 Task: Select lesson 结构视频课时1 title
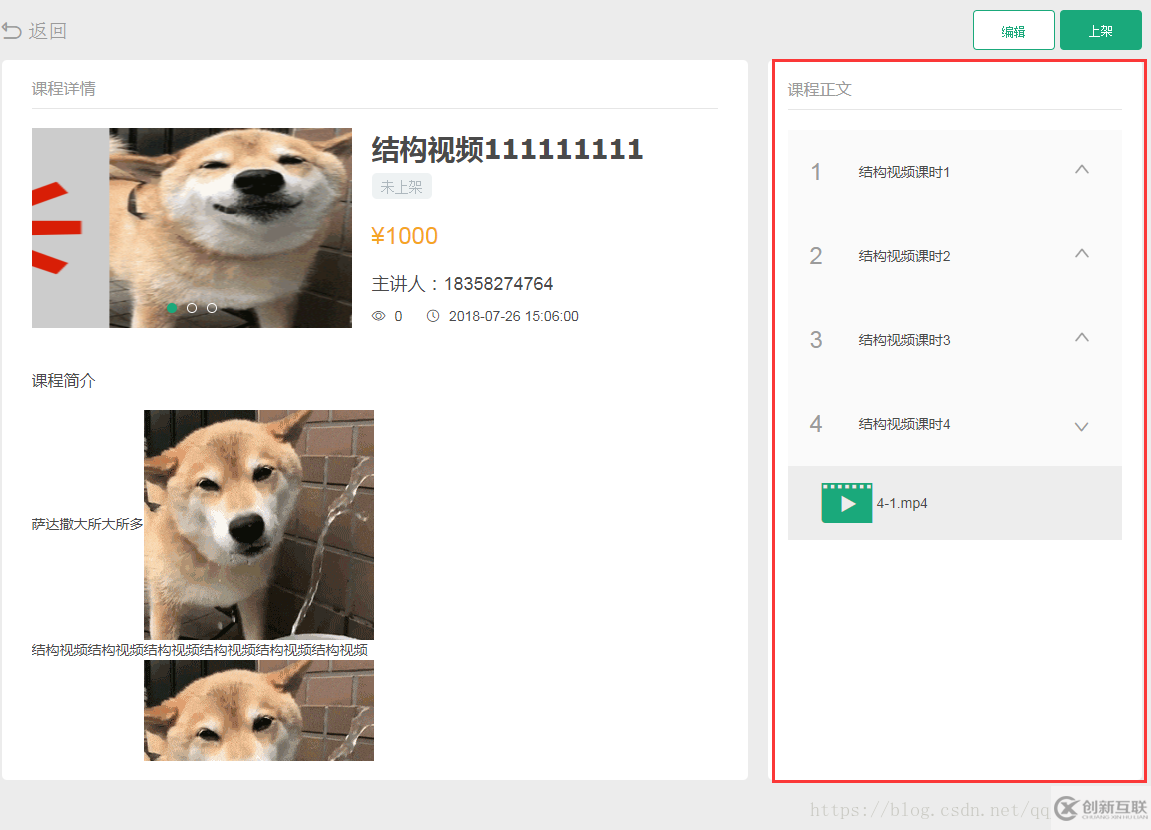[x=904, y=172]
